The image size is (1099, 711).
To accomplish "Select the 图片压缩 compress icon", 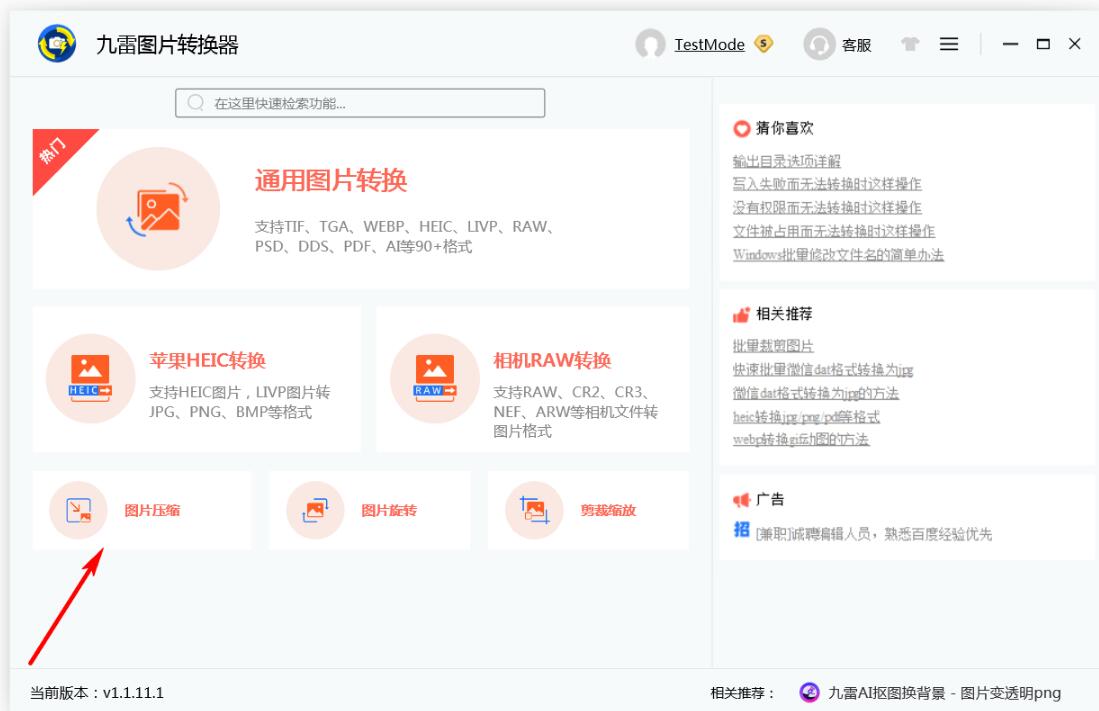I will coord(78,511).
